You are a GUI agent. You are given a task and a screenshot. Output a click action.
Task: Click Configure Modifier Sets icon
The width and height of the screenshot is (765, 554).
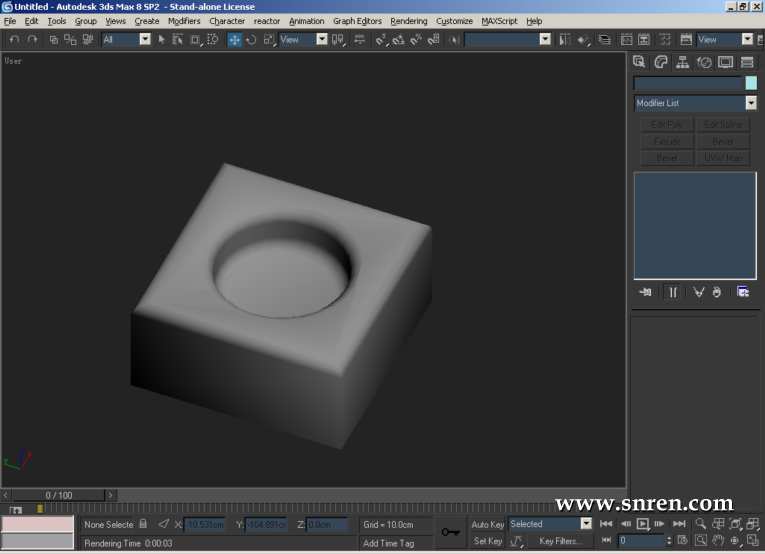tap(743, 292)
